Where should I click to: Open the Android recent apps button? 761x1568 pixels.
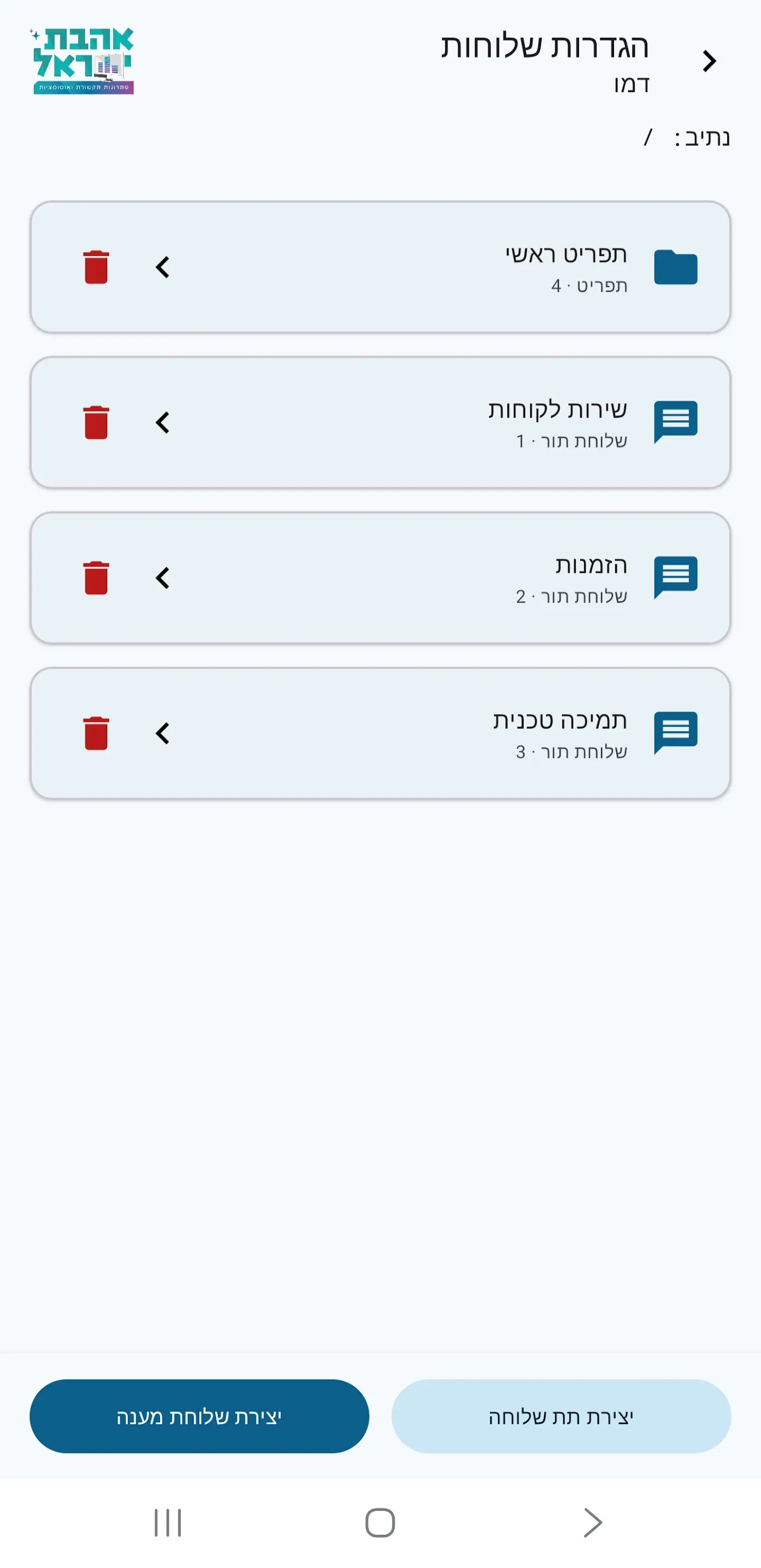click(x=168, y=1522)
